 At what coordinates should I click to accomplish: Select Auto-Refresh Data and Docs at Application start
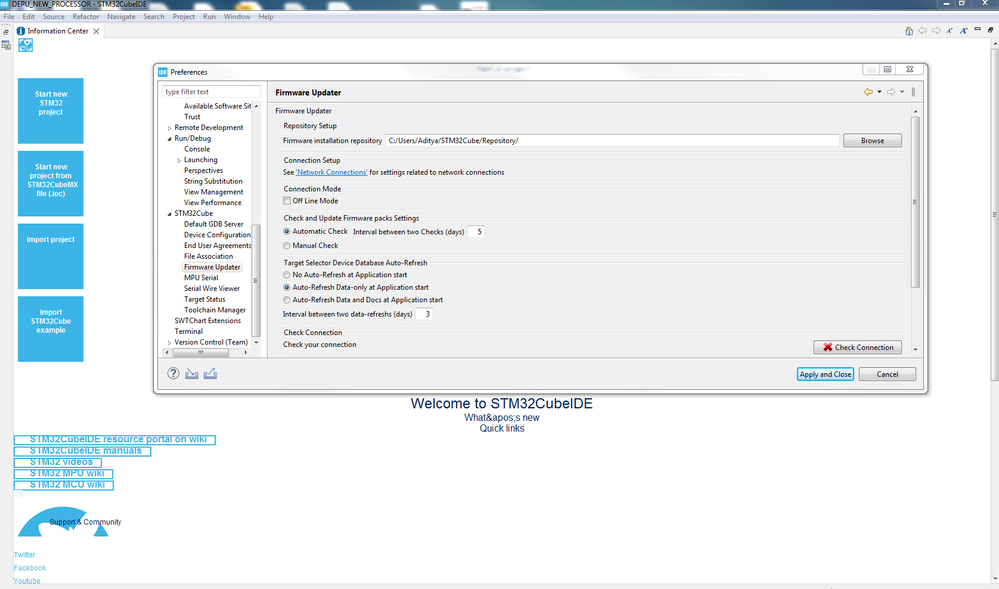click(x=287, y=300)
